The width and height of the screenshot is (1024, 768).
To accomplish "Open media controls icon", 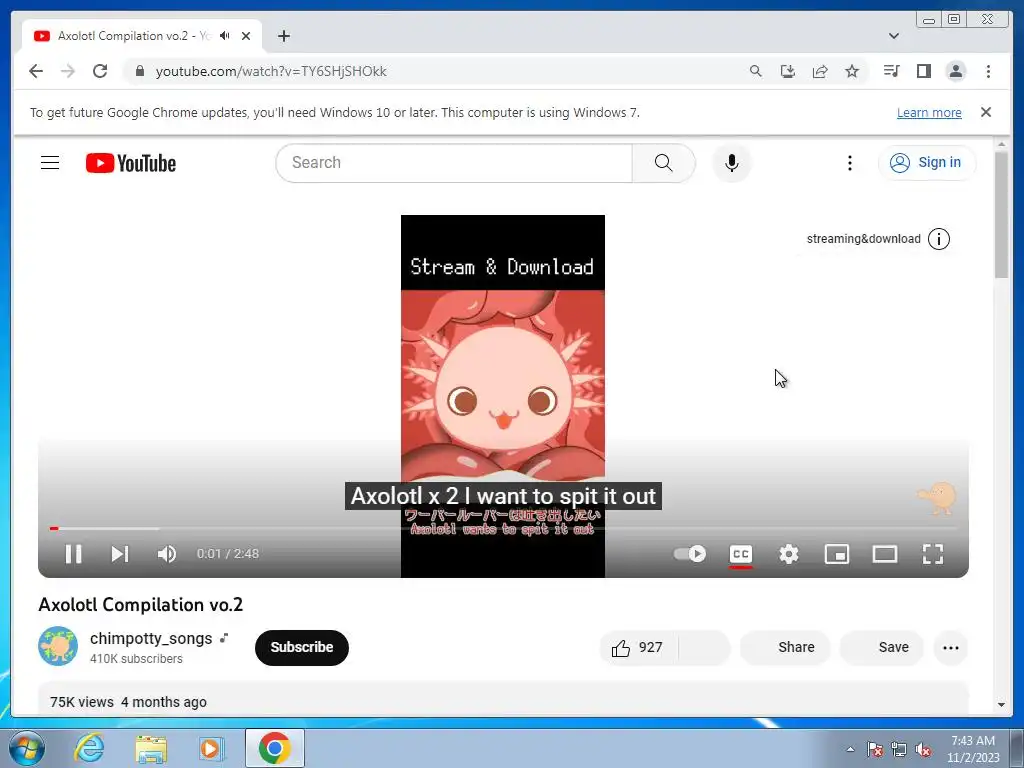I will tap(891, 71).
